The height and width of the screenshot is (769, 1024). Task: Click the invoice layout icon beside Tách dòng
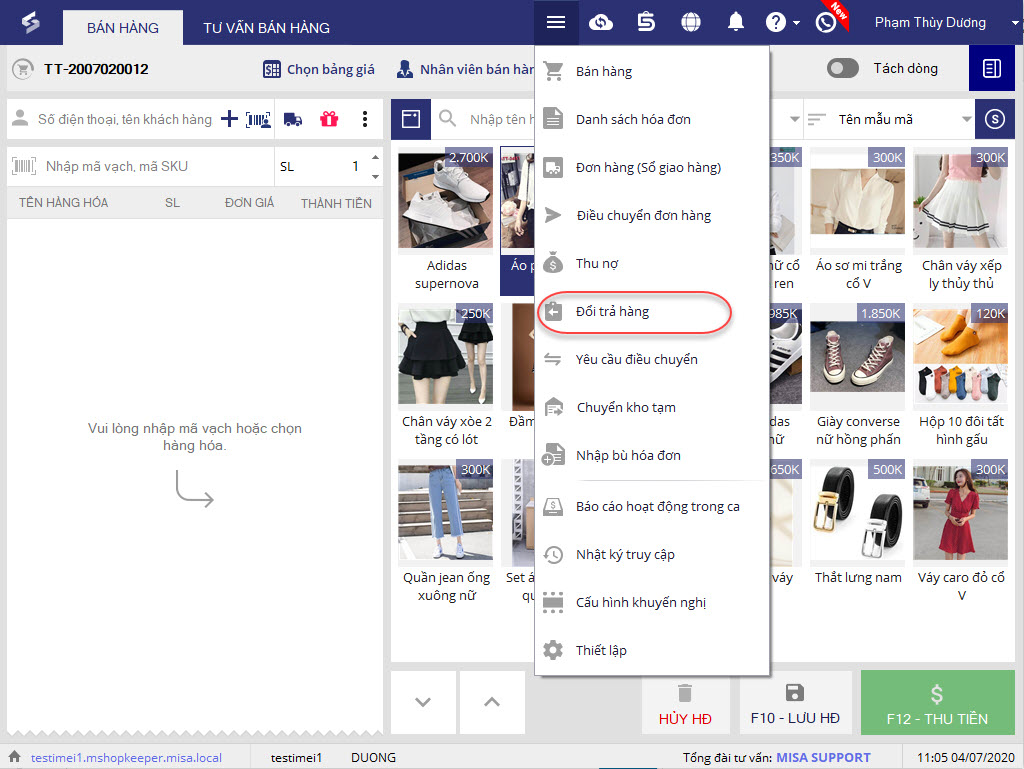991,68
